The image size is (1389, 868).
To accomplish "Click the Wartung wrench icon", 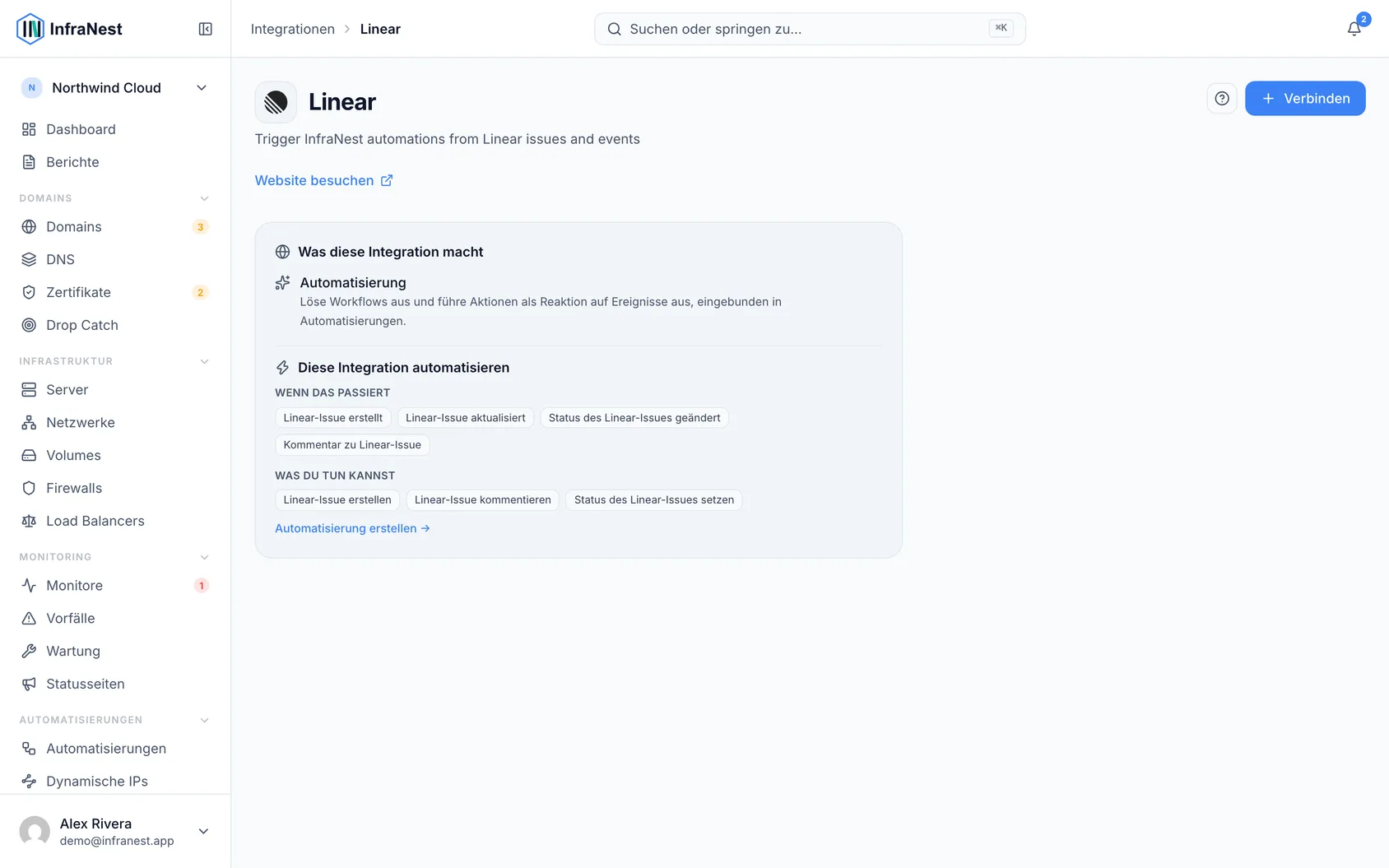I will [x=29, y=651].
